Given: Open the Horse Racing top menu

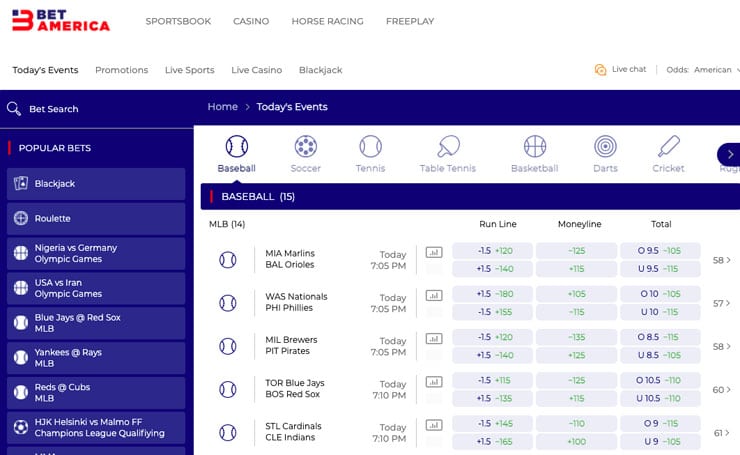Looking at the screenshot, I should 328,21.
